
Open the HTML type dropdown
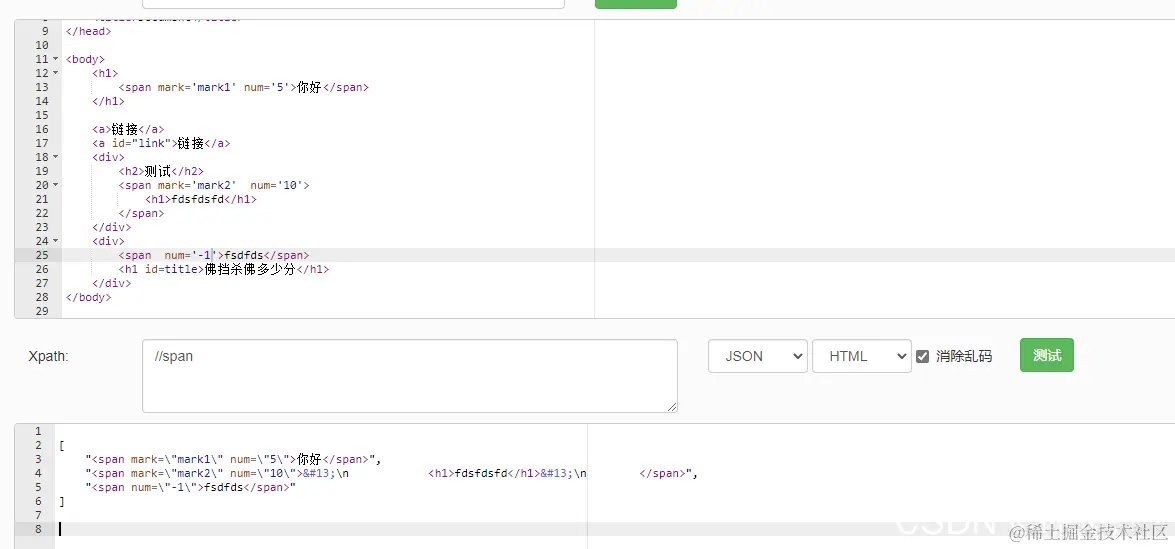coord(862,356)
